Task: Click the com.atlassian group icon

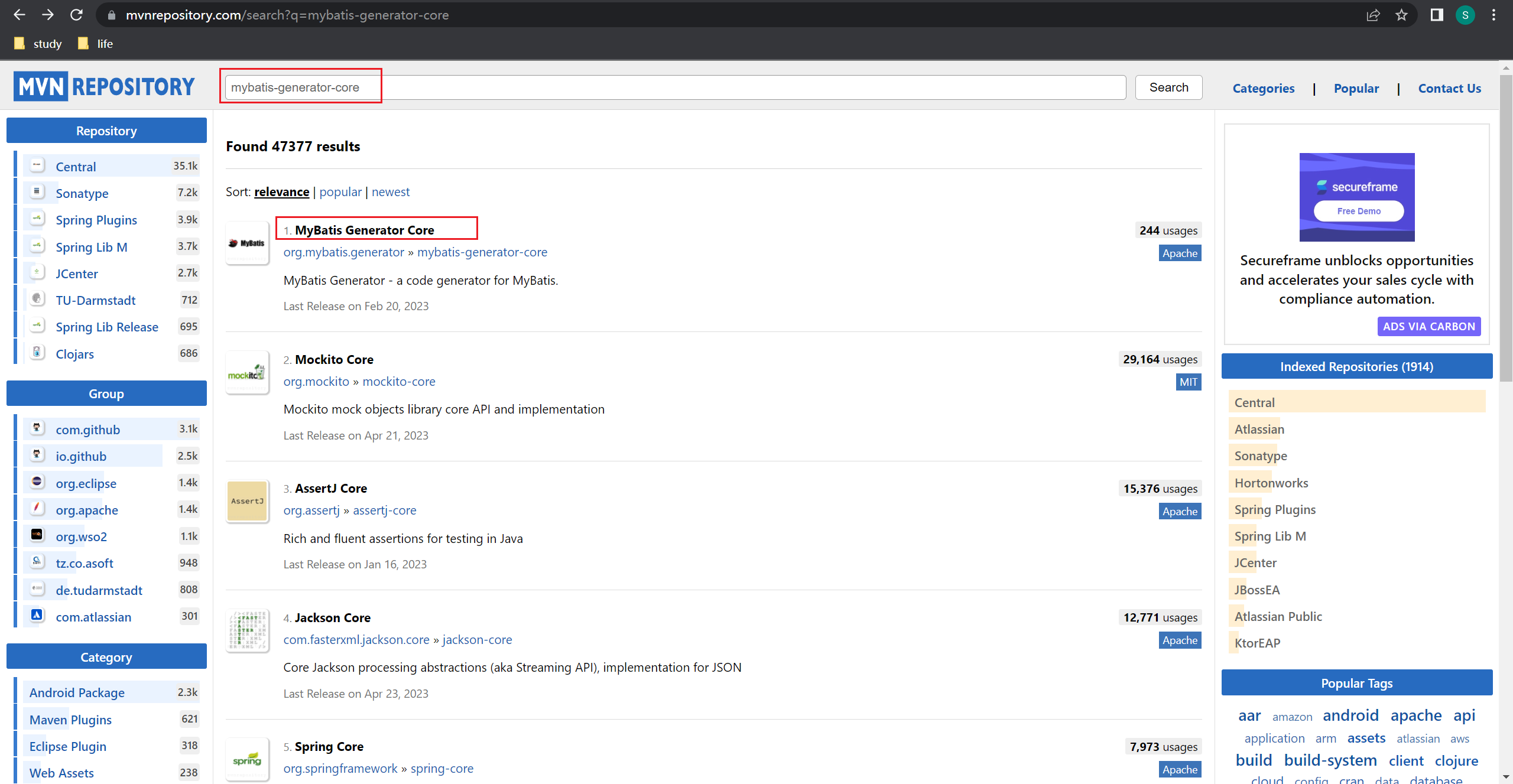Action: 37,616
